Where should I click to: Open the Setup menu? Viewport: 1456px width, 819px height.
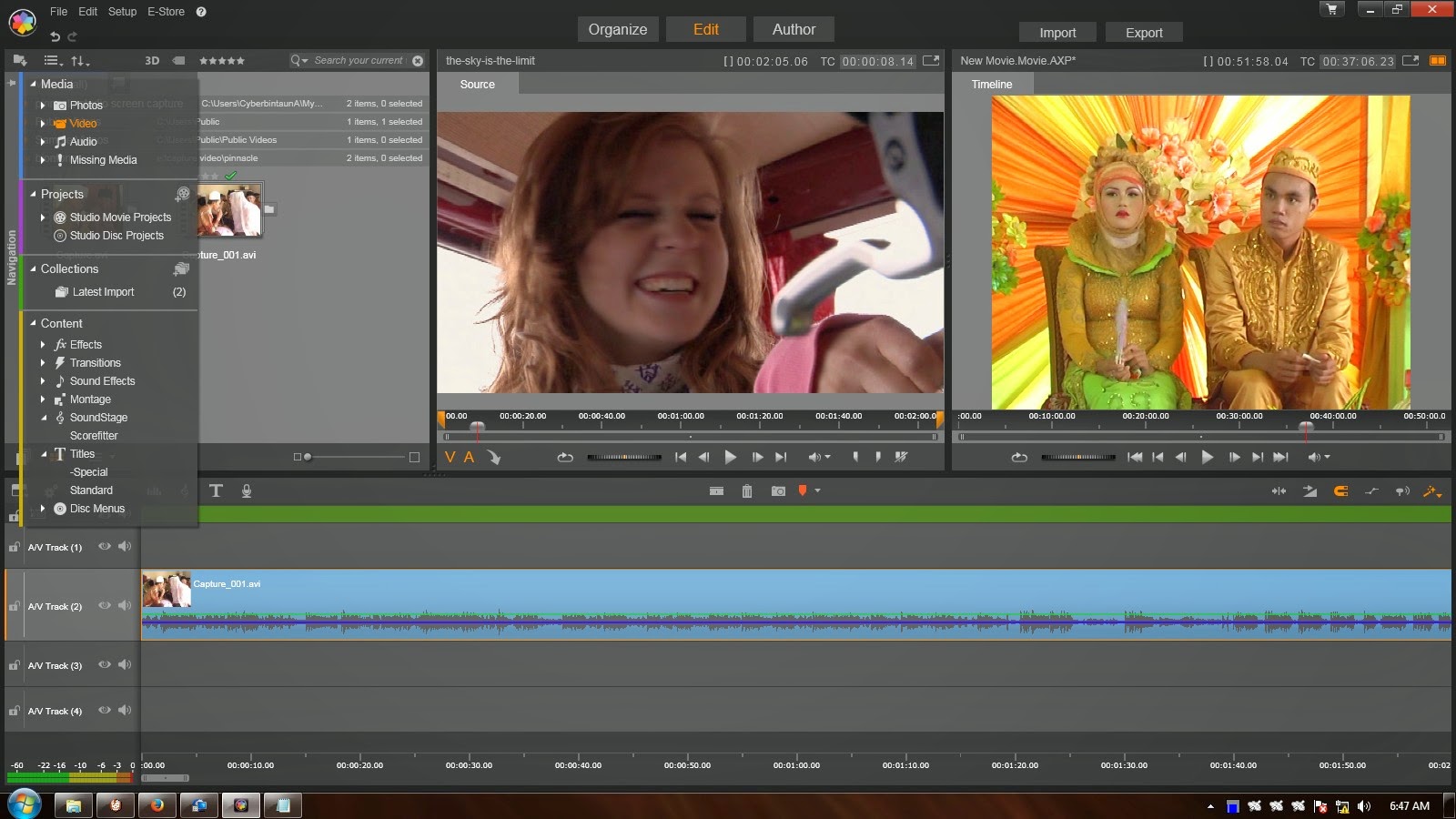pos(122,12)
